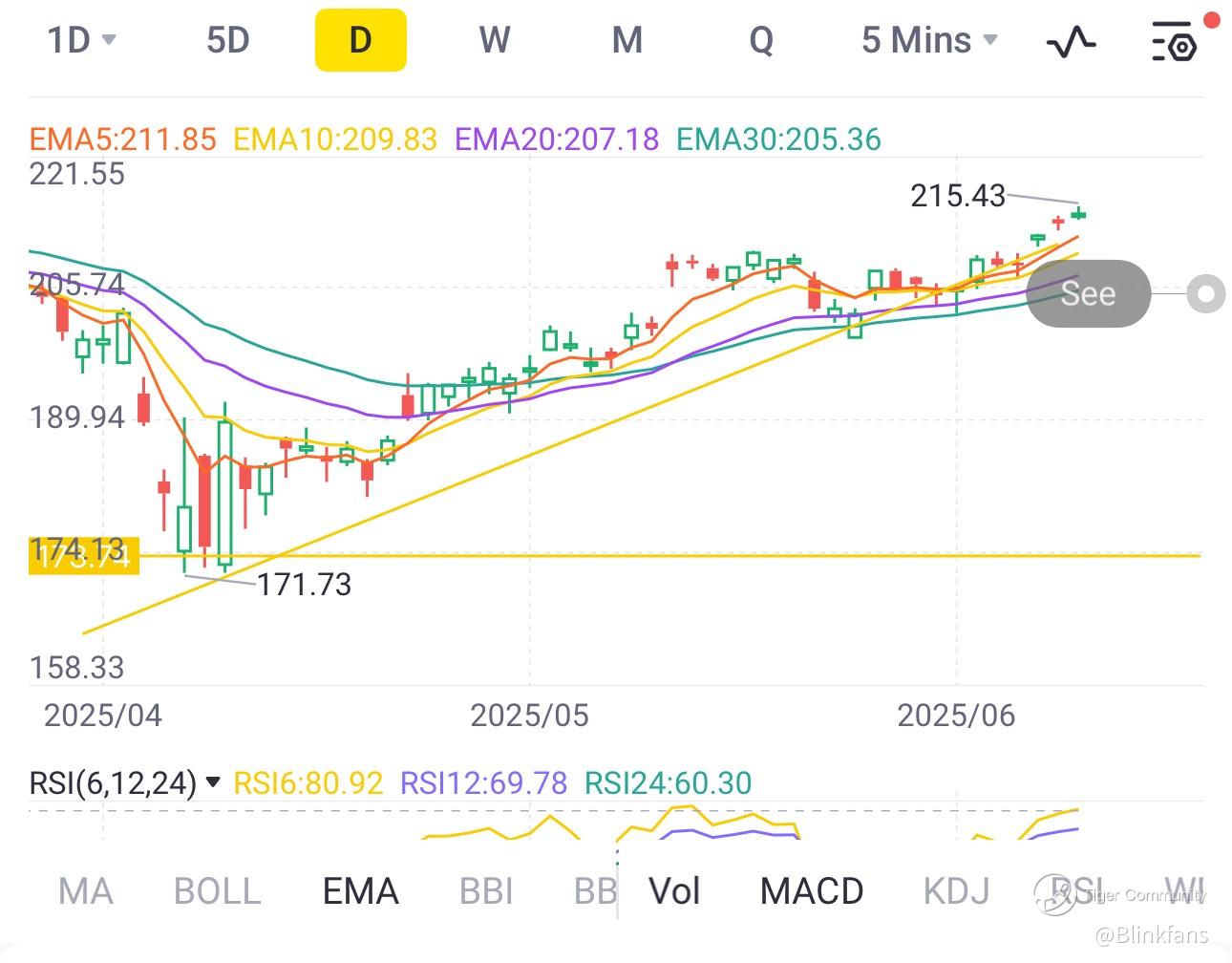The height and width of the screenshot is (963, 1232).
Task: Tap the Tiger Community watermark logo
Action: 1054,894
